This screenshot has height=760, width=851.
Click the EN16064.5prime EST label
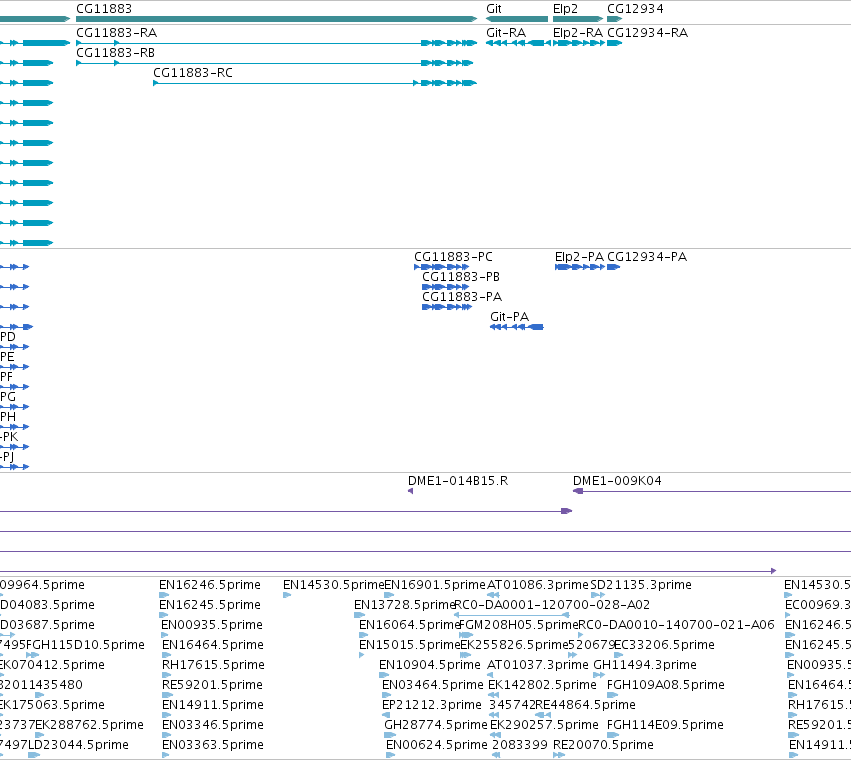tap(409, 625)
